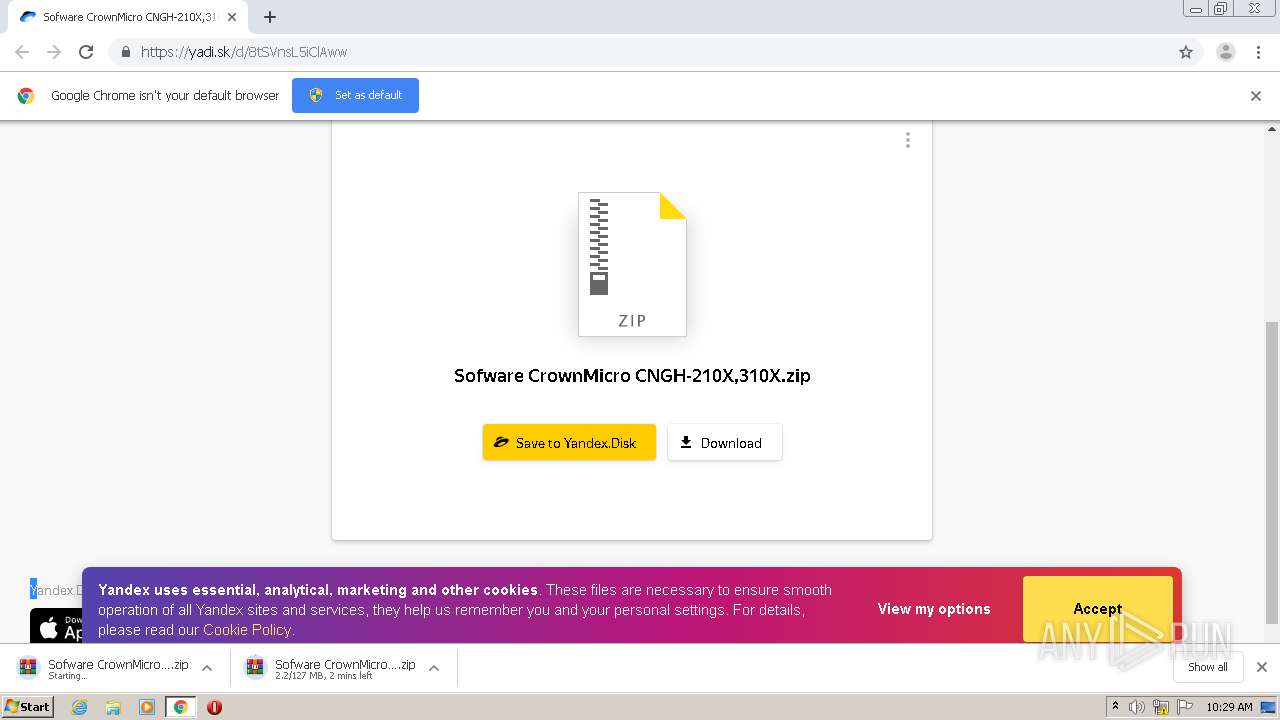The width and height of the screenshot is (1280, 720).
Task: Open the Cookie Policy link
Action: pos(247,630)
